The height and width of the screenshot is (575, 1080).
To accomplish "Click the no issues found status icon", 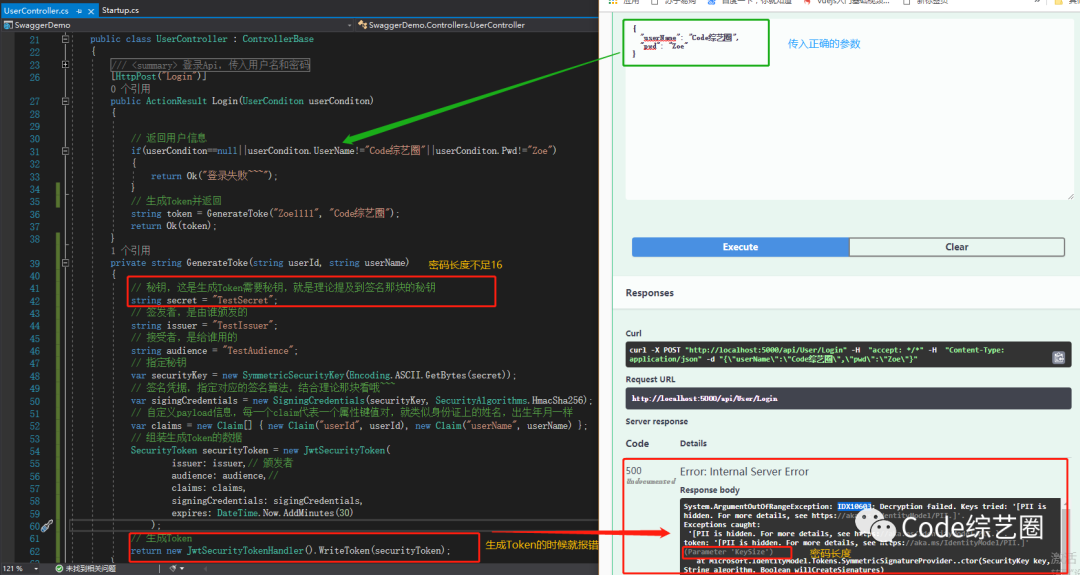I will click(x=57, y=567).
